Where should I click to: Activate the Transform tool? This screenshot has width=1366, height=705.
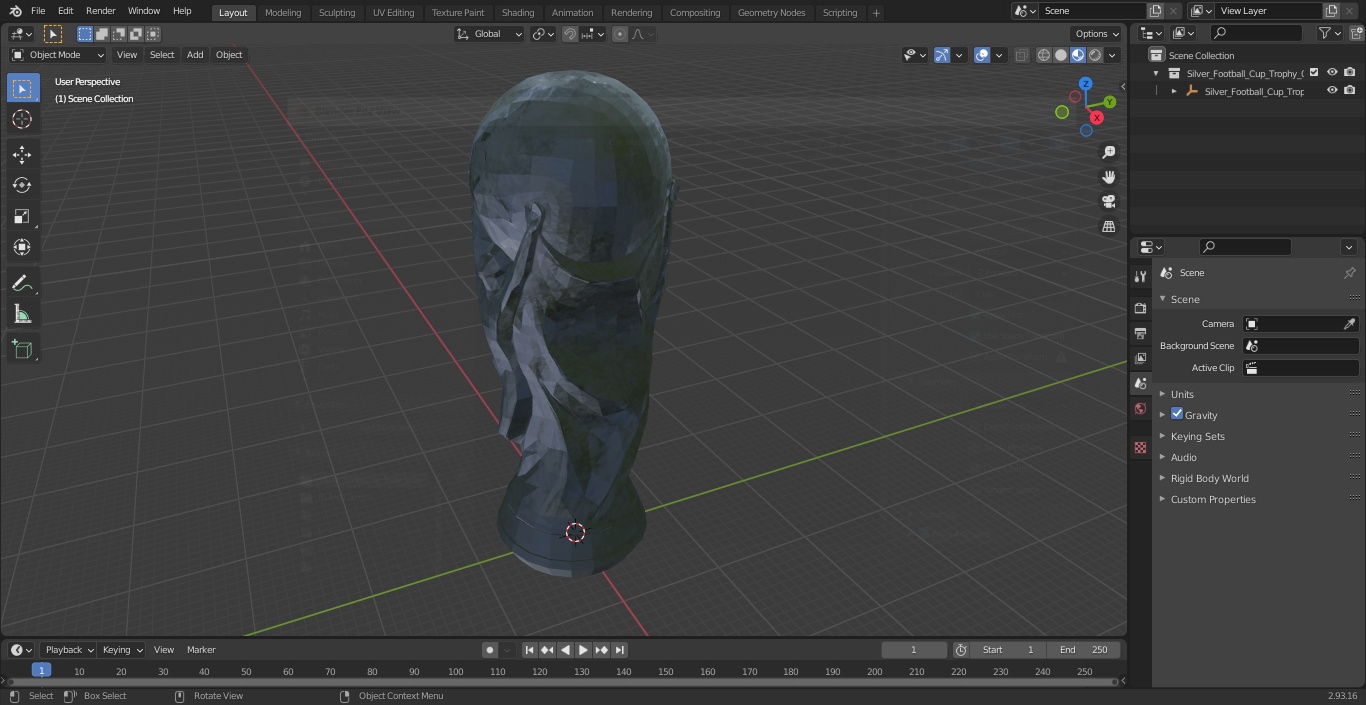point(22,247)
